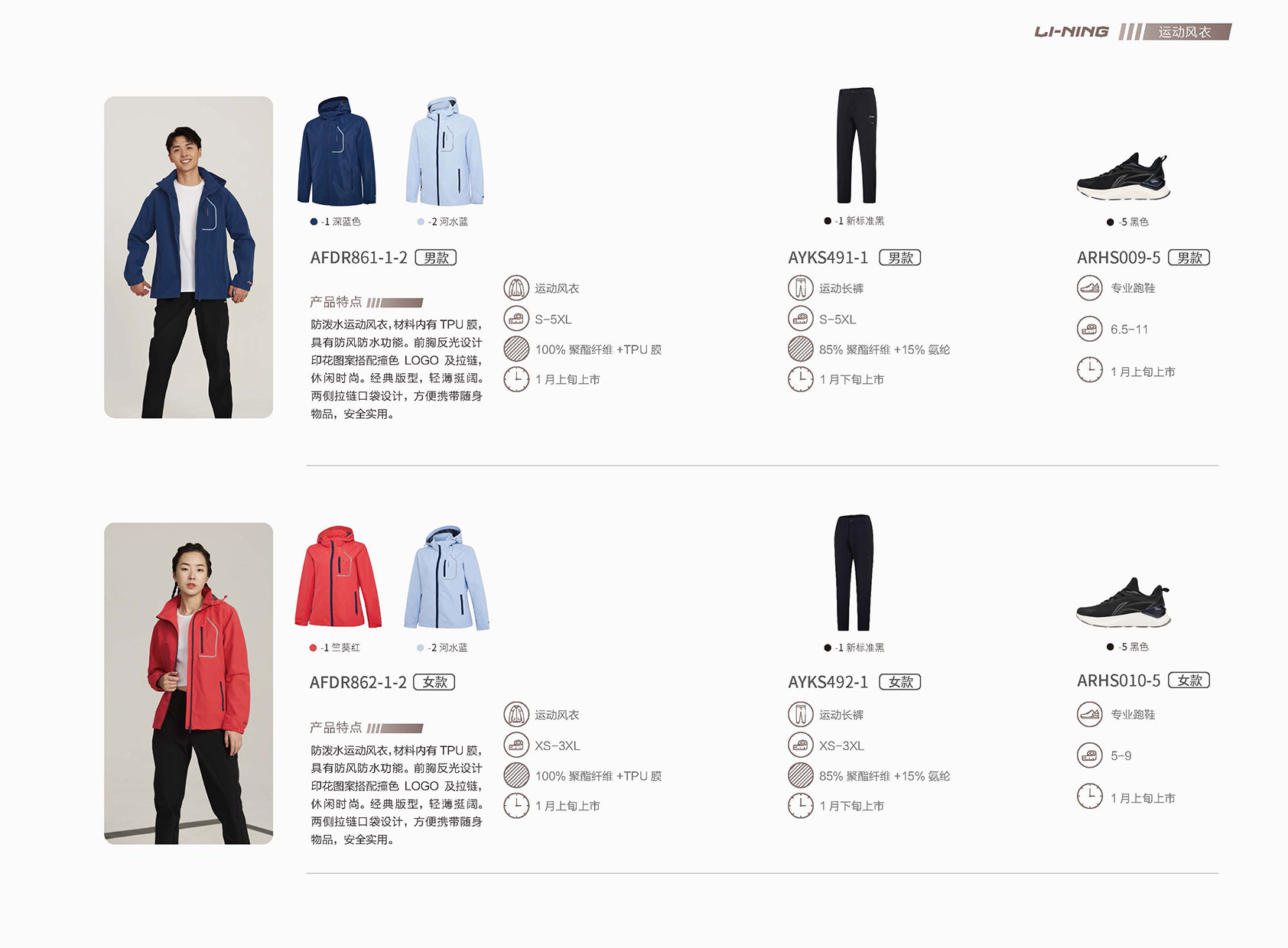Click the clock icon for AYKS492 1月下旬上市
1288x948 pixels.
coord(801,806)
